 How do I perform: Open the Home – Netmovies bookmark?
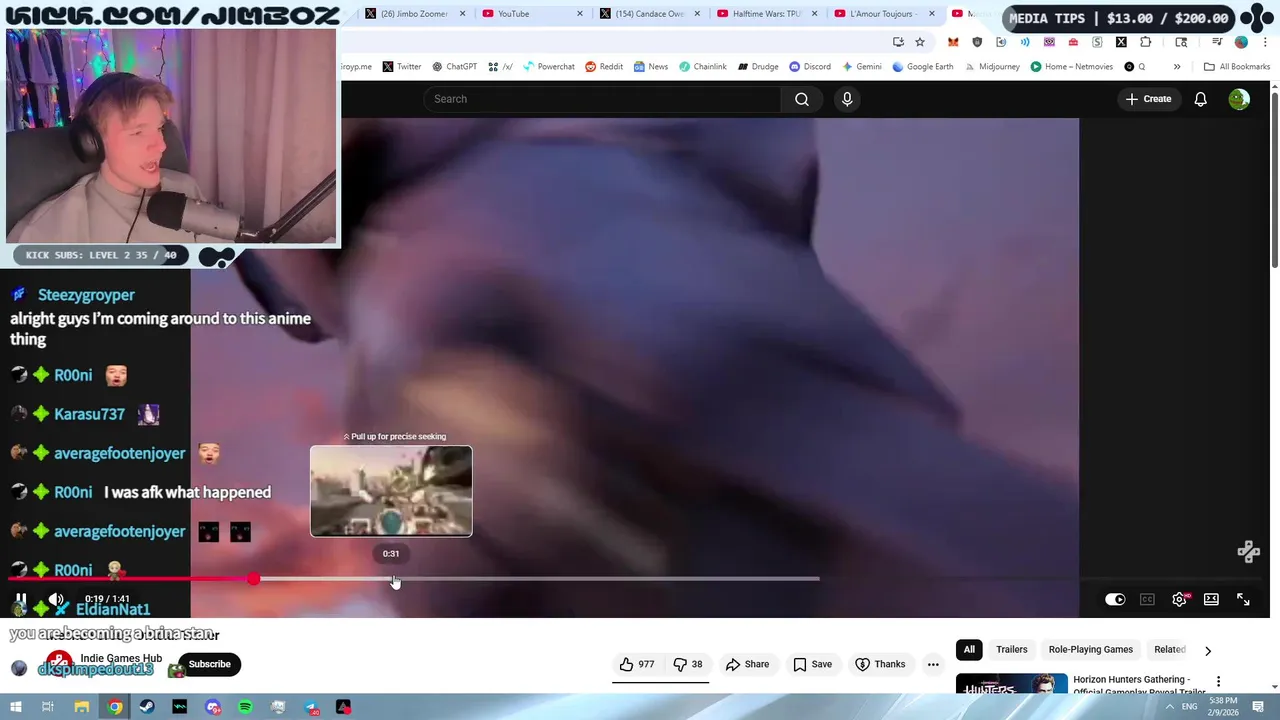[1072, 66]
